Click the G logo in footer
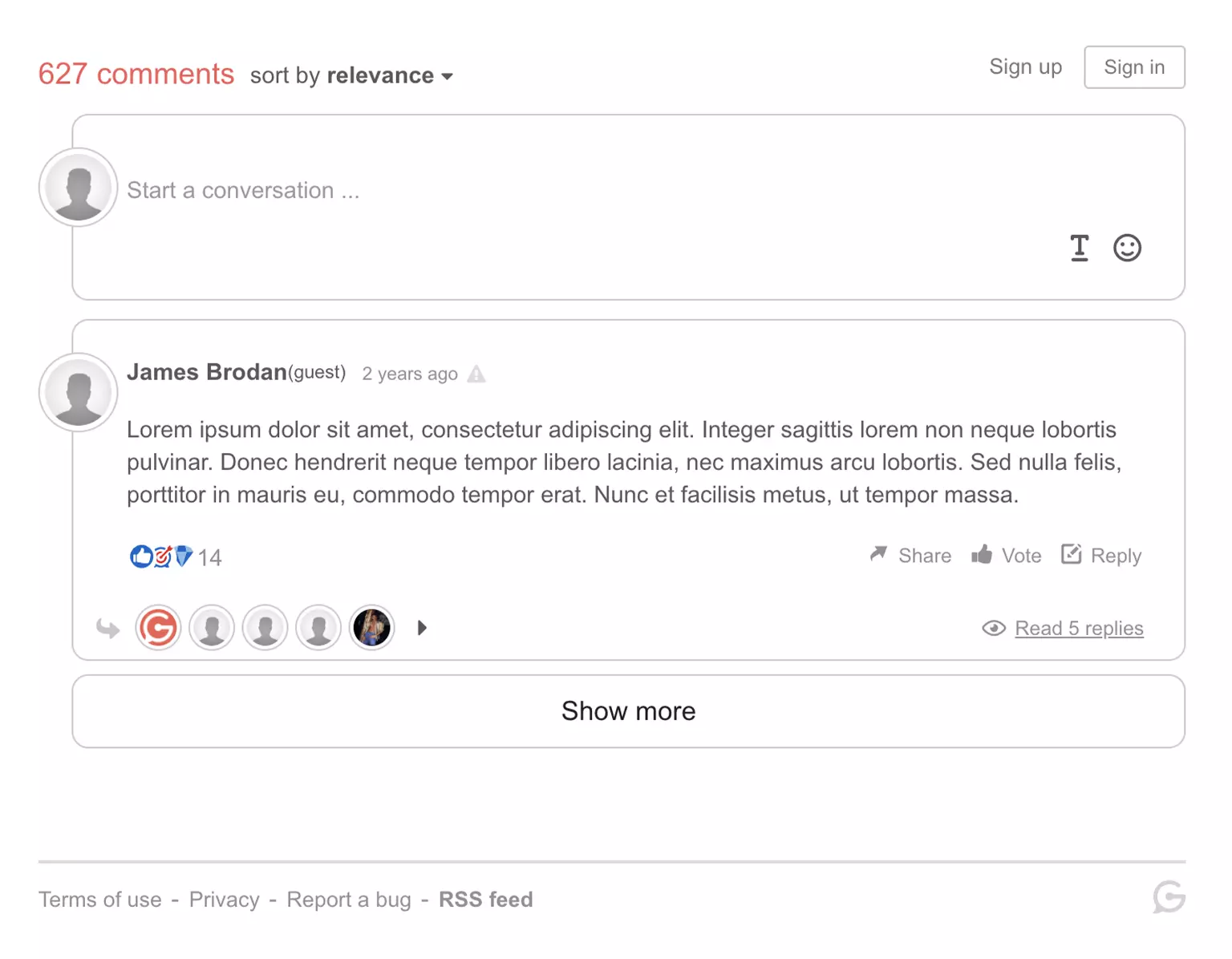1232x959 pixels. (x=1169, y=897)
